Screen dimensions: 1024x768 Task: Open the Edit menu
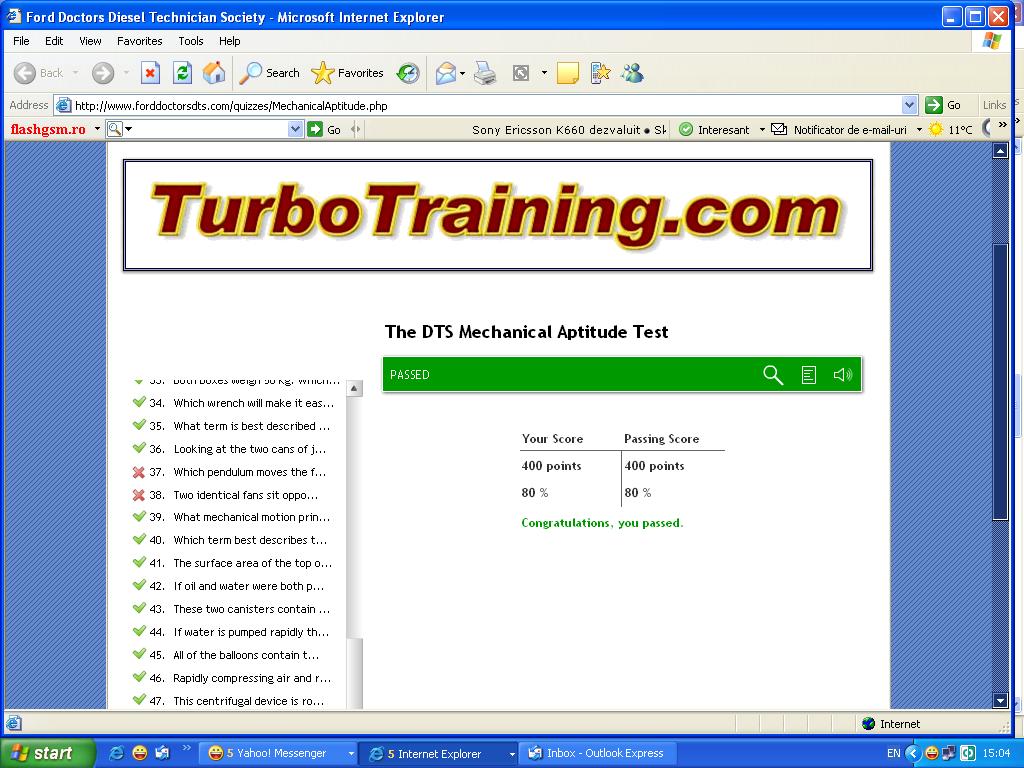click(x=54, y=41)
